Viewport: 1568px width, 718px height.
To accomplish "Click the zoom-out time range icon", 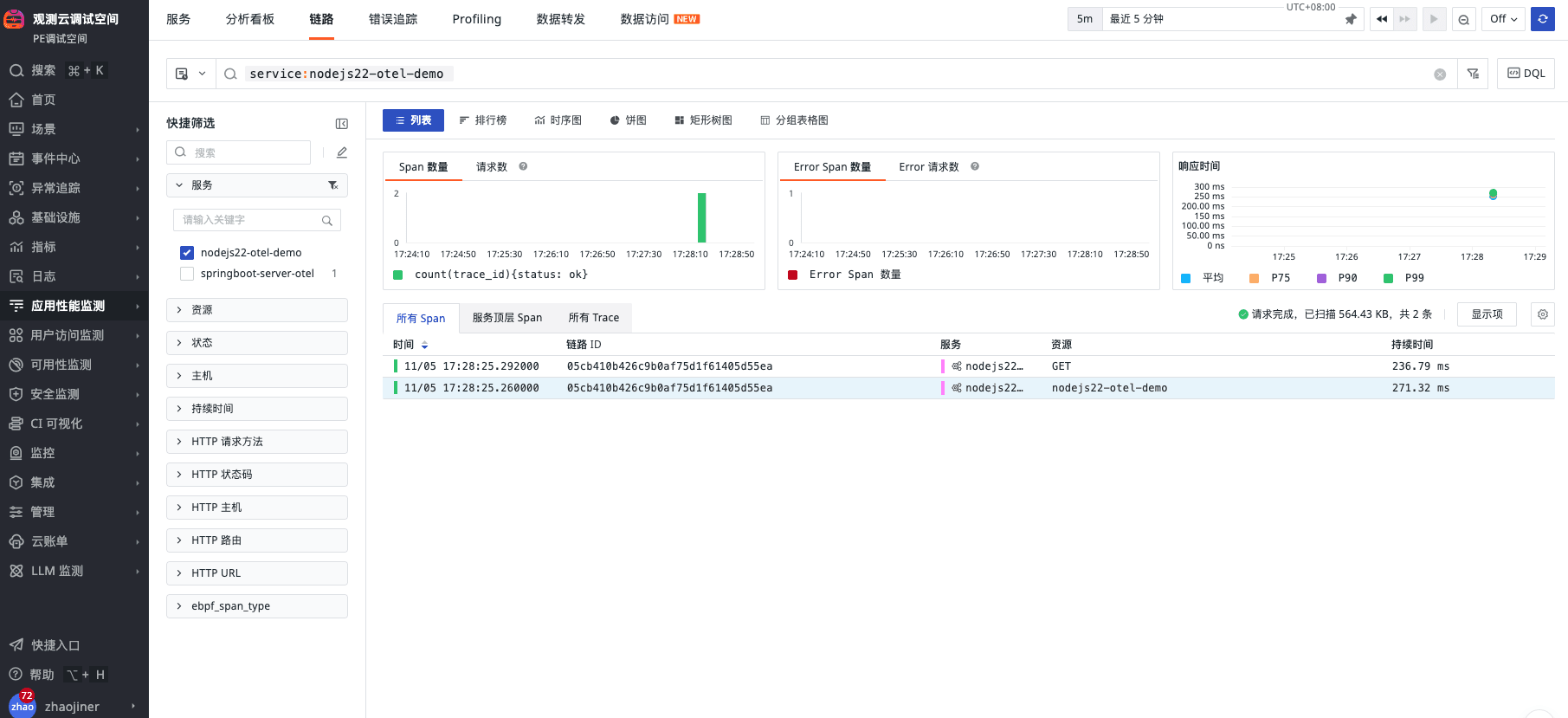I will coord(1463,19).
